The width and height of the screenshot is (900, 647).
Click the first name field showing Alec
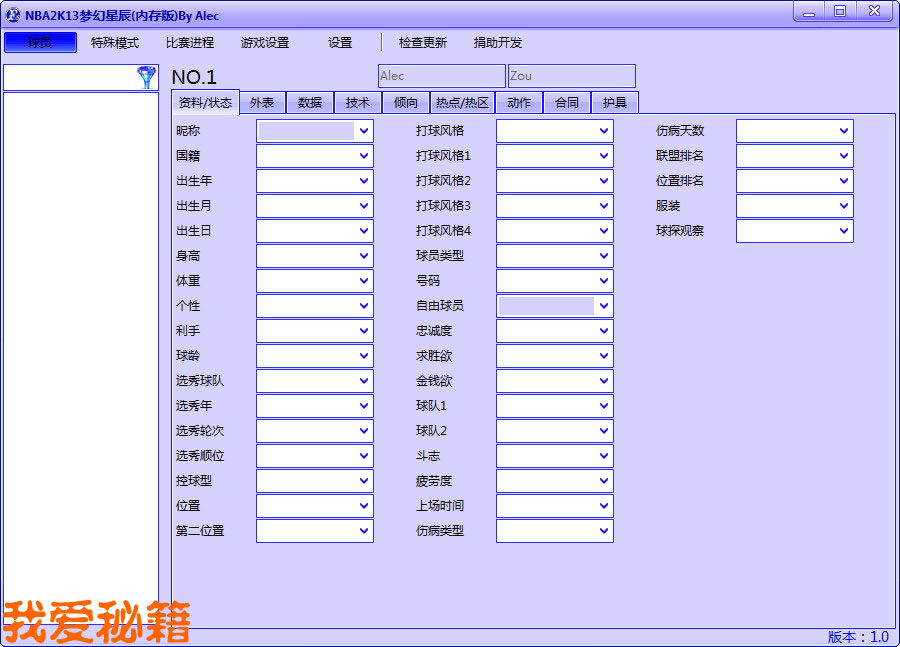pyautogui.click(x=441, y=76)
